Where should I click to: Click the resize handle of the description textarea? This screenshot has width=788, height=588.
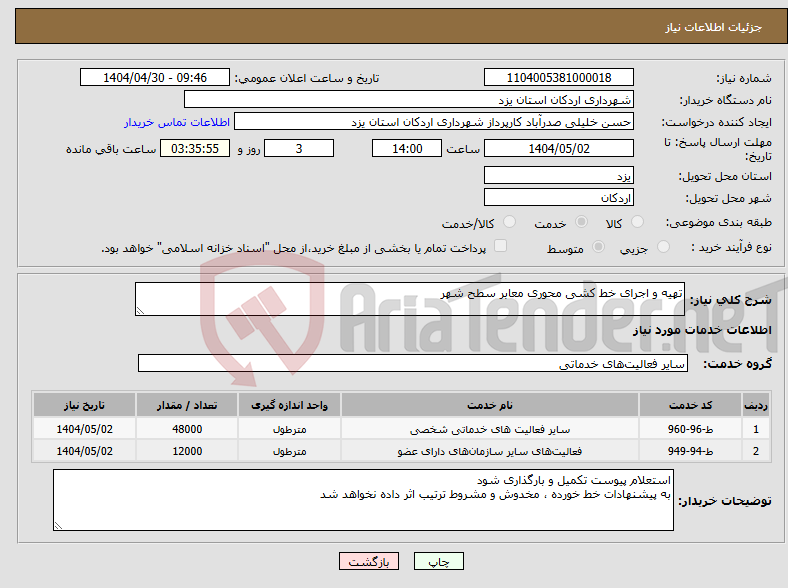[140, 311]
